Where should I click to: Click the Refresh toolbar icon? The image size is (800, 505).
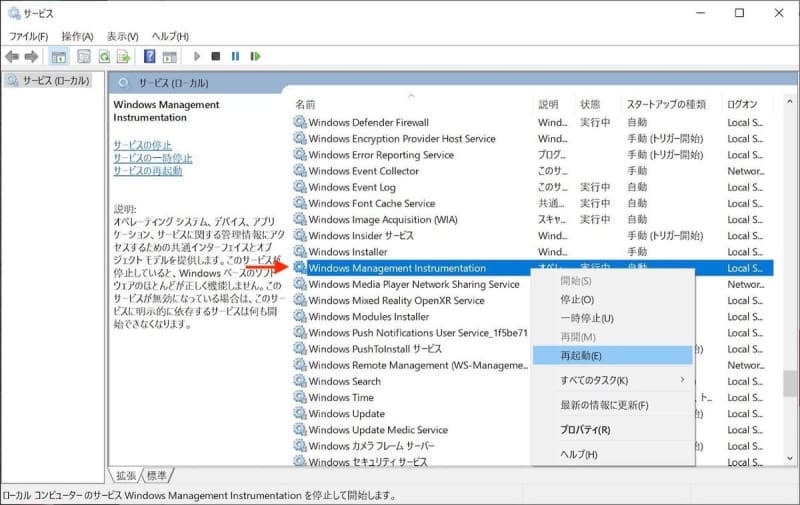[104, 57]
